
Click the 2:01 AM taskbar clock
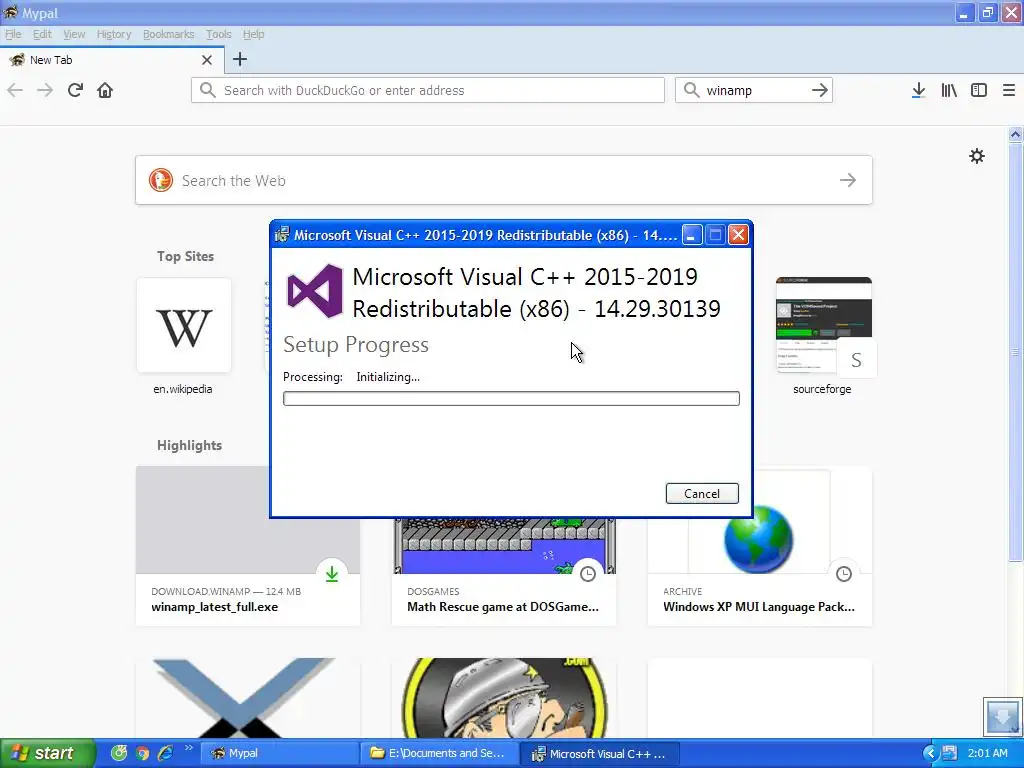click(987, 753)
